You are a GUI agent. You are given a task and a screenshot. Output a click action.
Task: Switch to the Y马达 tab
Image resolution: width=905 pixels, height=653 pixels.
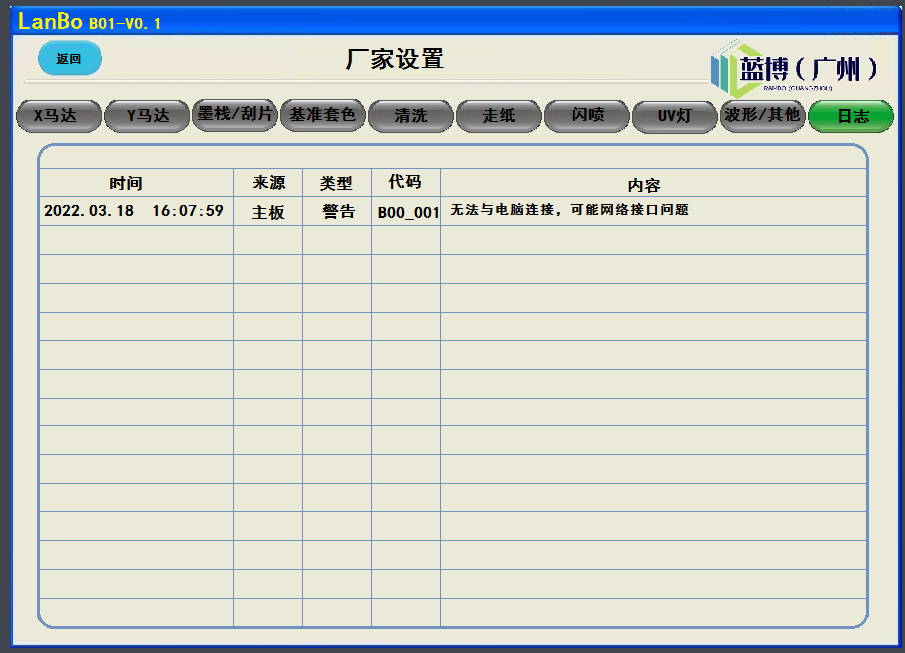147,116
